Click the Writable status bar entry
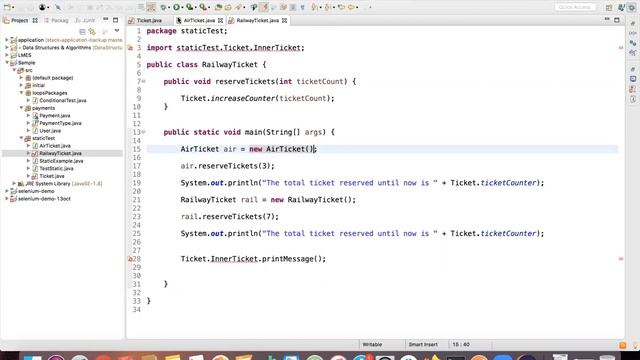 (372, 344)
